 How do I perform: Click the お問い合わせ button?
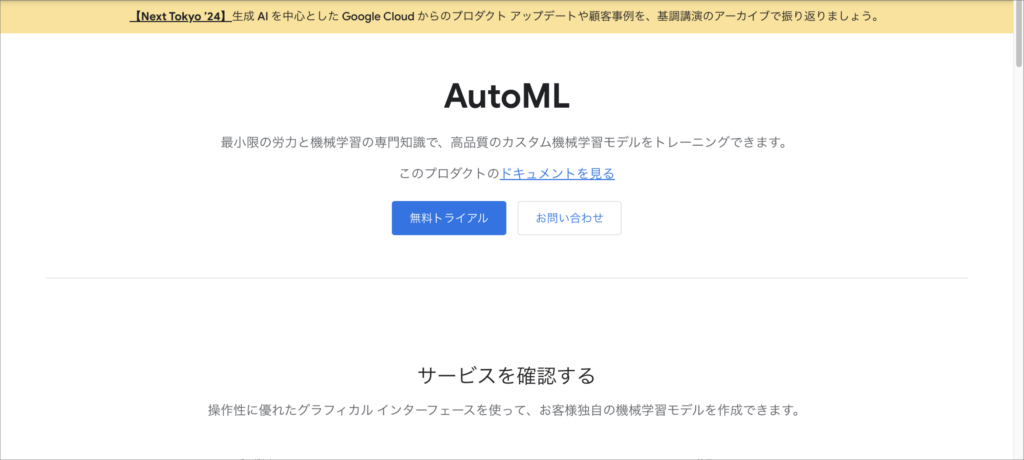click(569, 218)
